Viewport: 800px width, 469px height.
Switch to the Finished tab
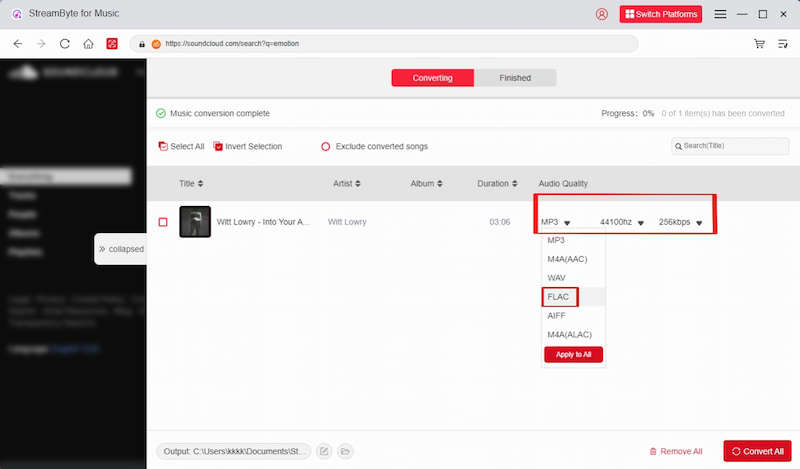pyautogui.click(x=515, y=78)
